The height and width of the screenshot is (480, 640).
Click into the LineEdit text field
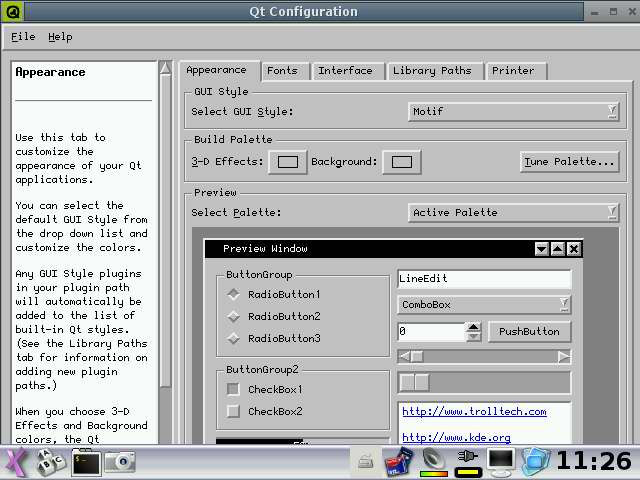tap(484, 279)
